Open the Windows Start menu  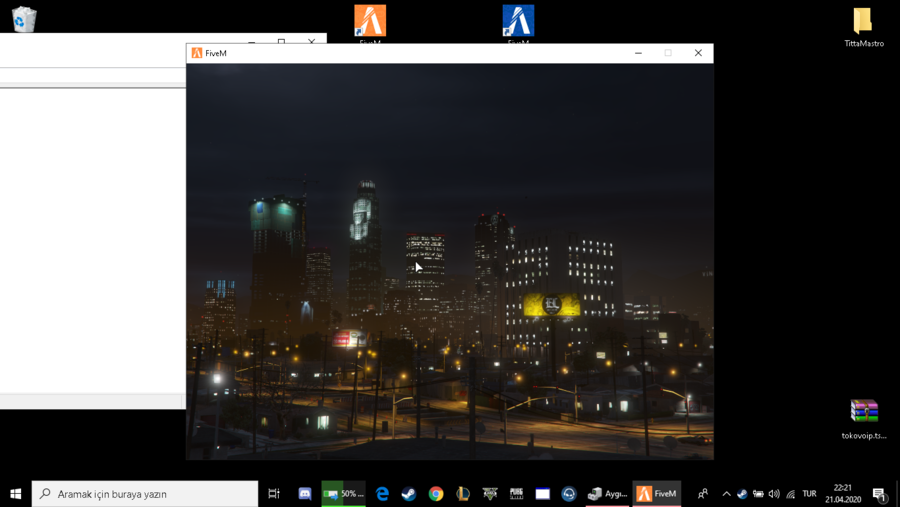click(x=15, y=494)
